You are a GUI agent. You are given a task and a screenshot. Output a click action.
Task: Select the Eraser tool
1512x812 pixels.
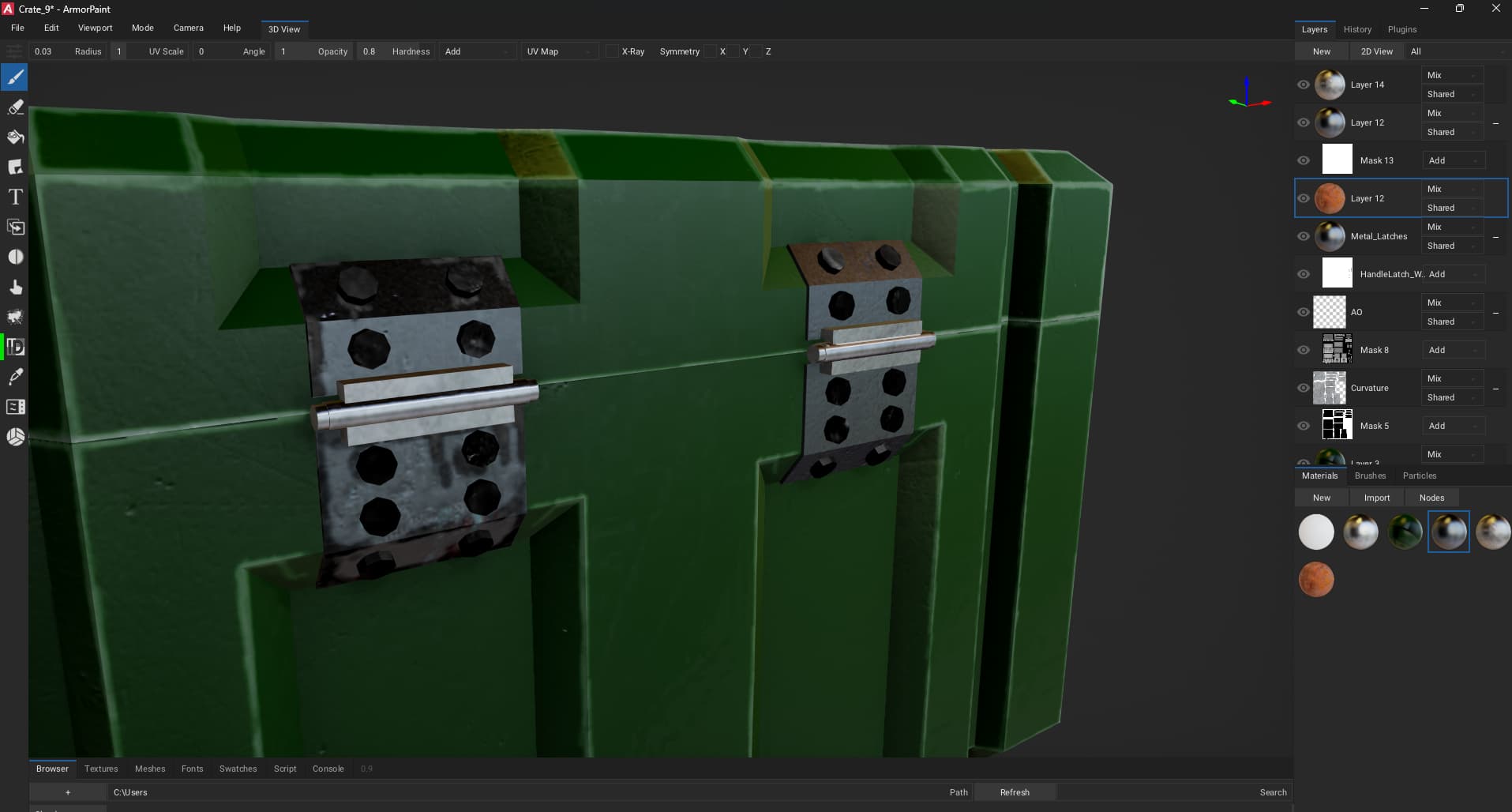15,107
